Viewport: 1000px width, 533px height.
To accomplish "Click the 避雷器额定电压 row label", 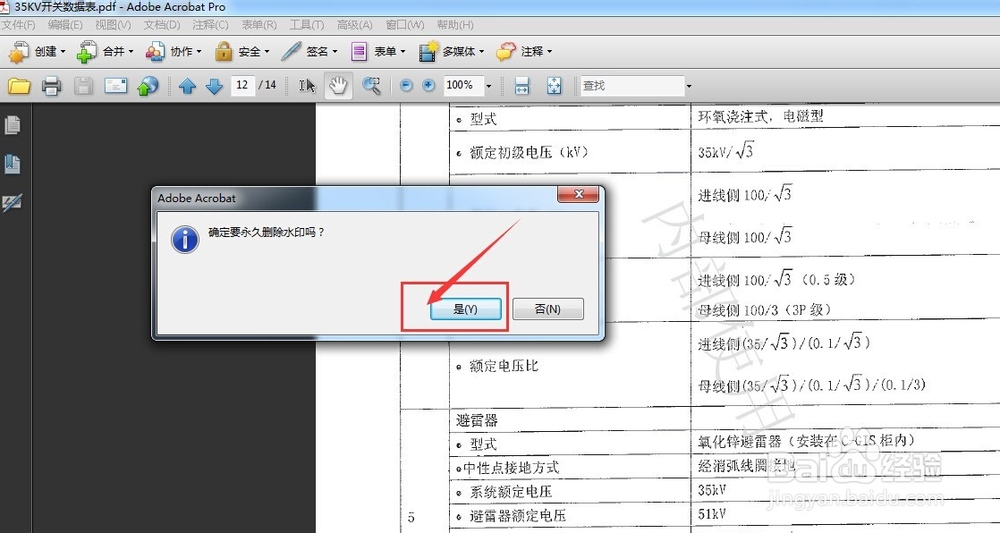I will coord(518,515).
